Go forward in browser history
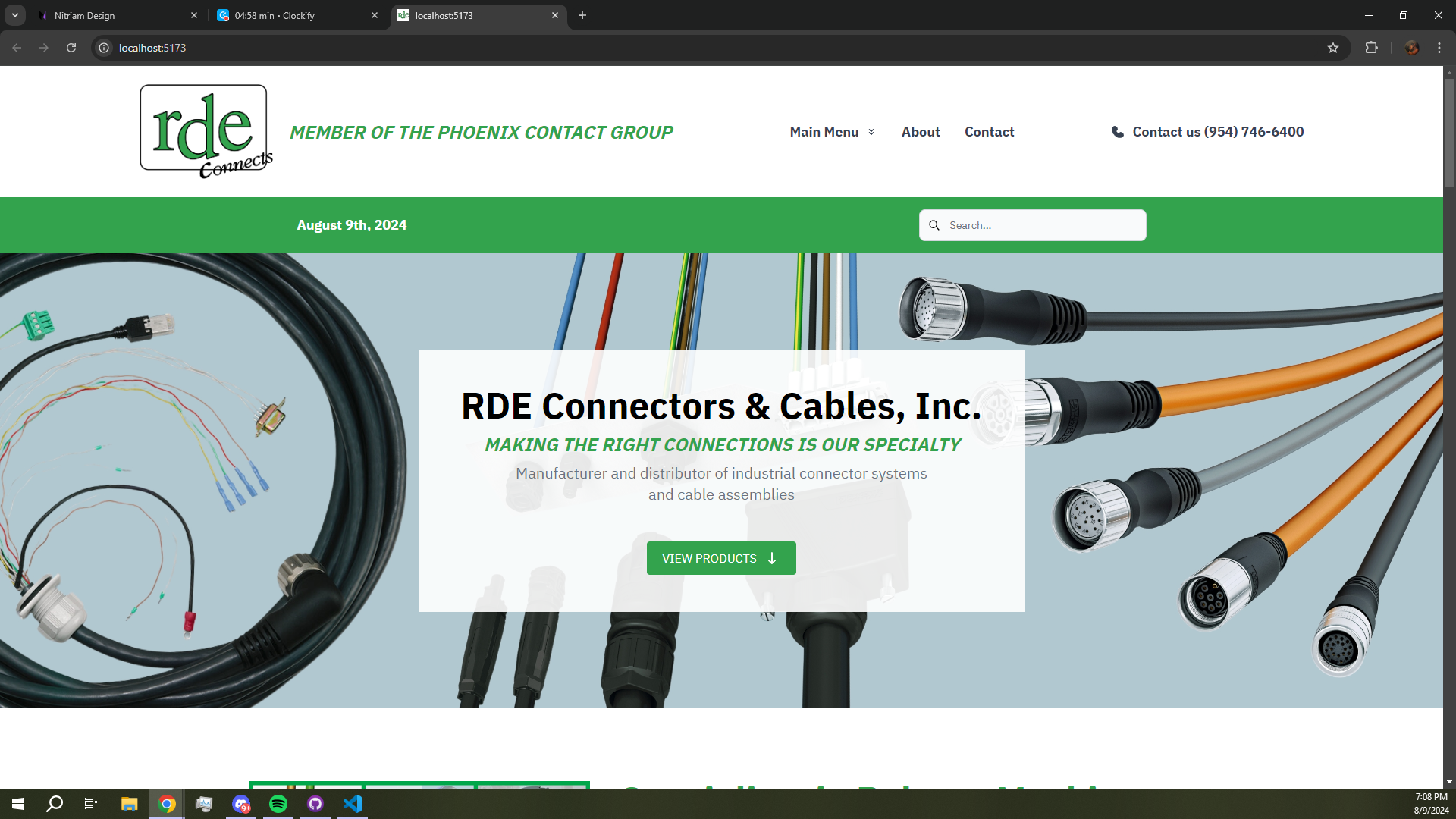 pos(44,48)
